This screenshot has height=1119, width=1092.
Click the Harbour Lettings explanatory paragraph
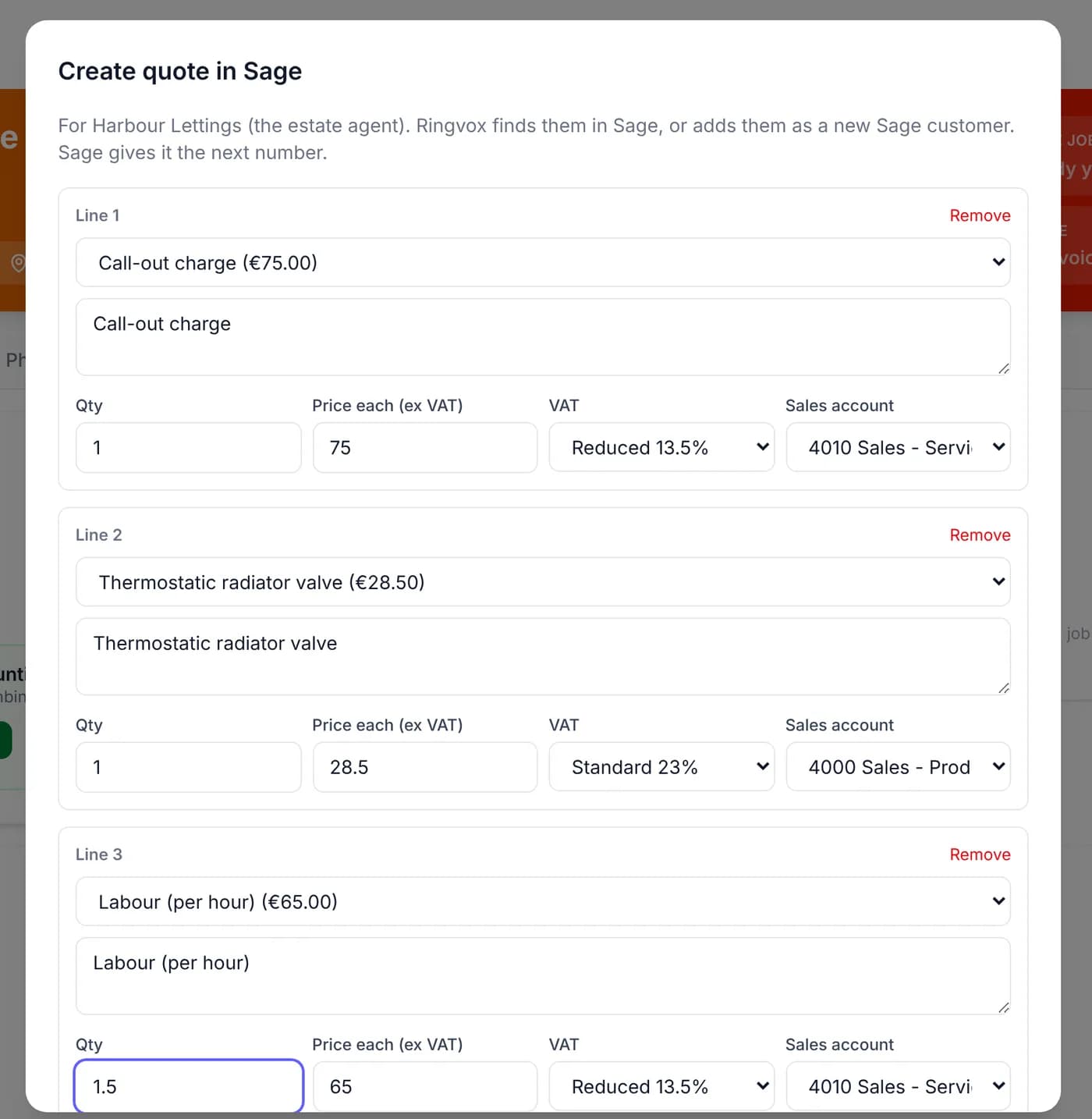click(x=537, y=139)
